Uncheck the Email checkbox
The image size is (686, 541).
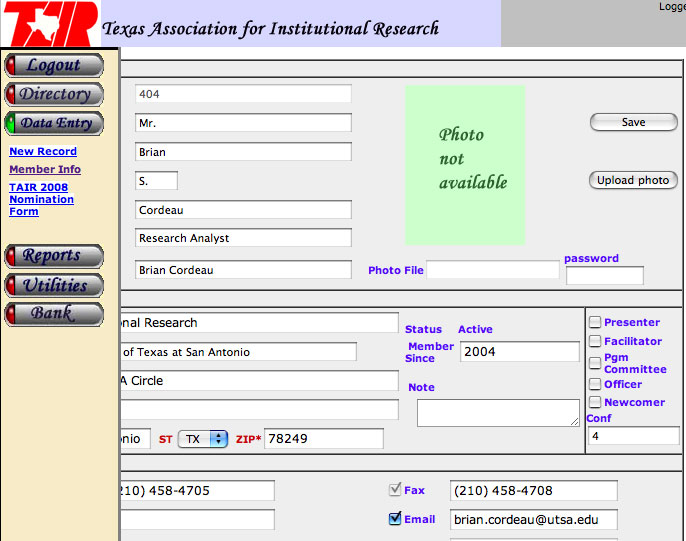tap(395, 519)
